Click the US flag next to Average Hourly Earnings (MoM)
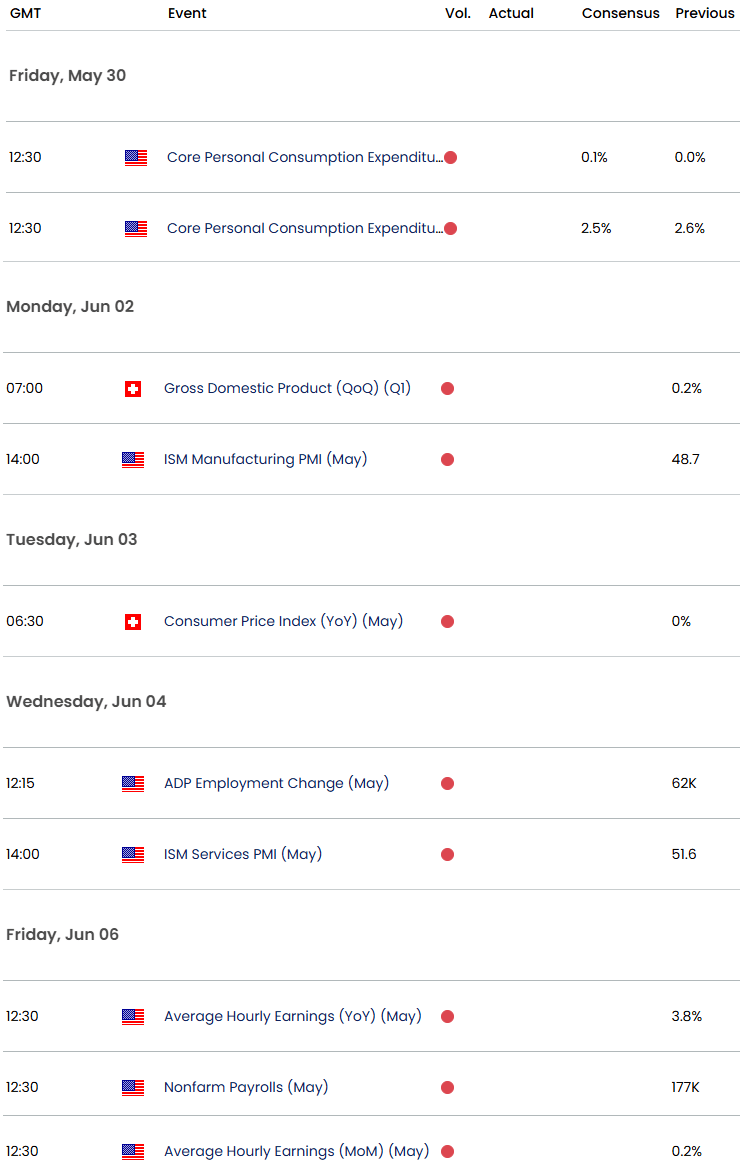740x1170 pixels. 133,1151
